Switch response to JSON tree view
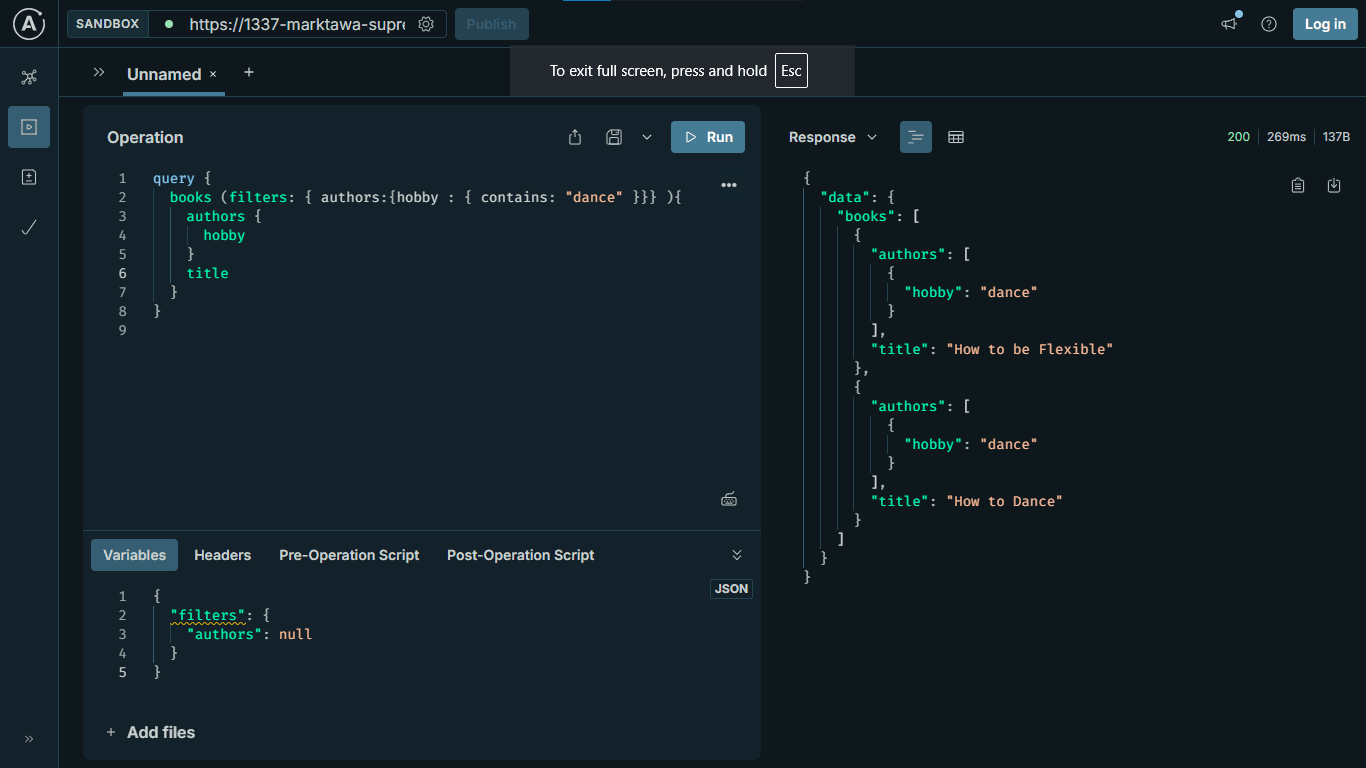This screenshot has width=1366, height=768. point(916,137)
